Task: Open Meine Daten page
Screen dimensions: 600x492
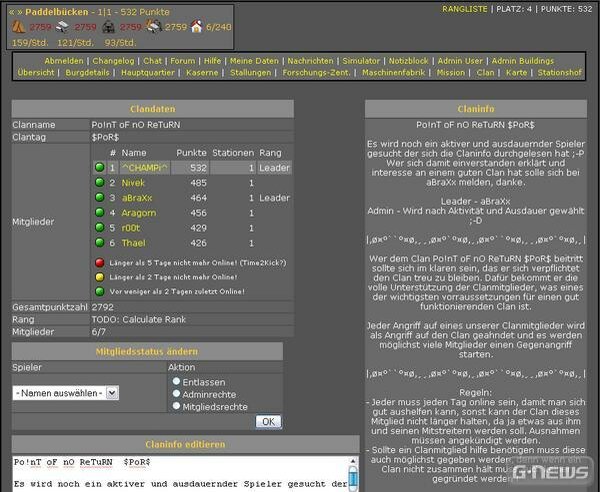Action: coord(254,61)
